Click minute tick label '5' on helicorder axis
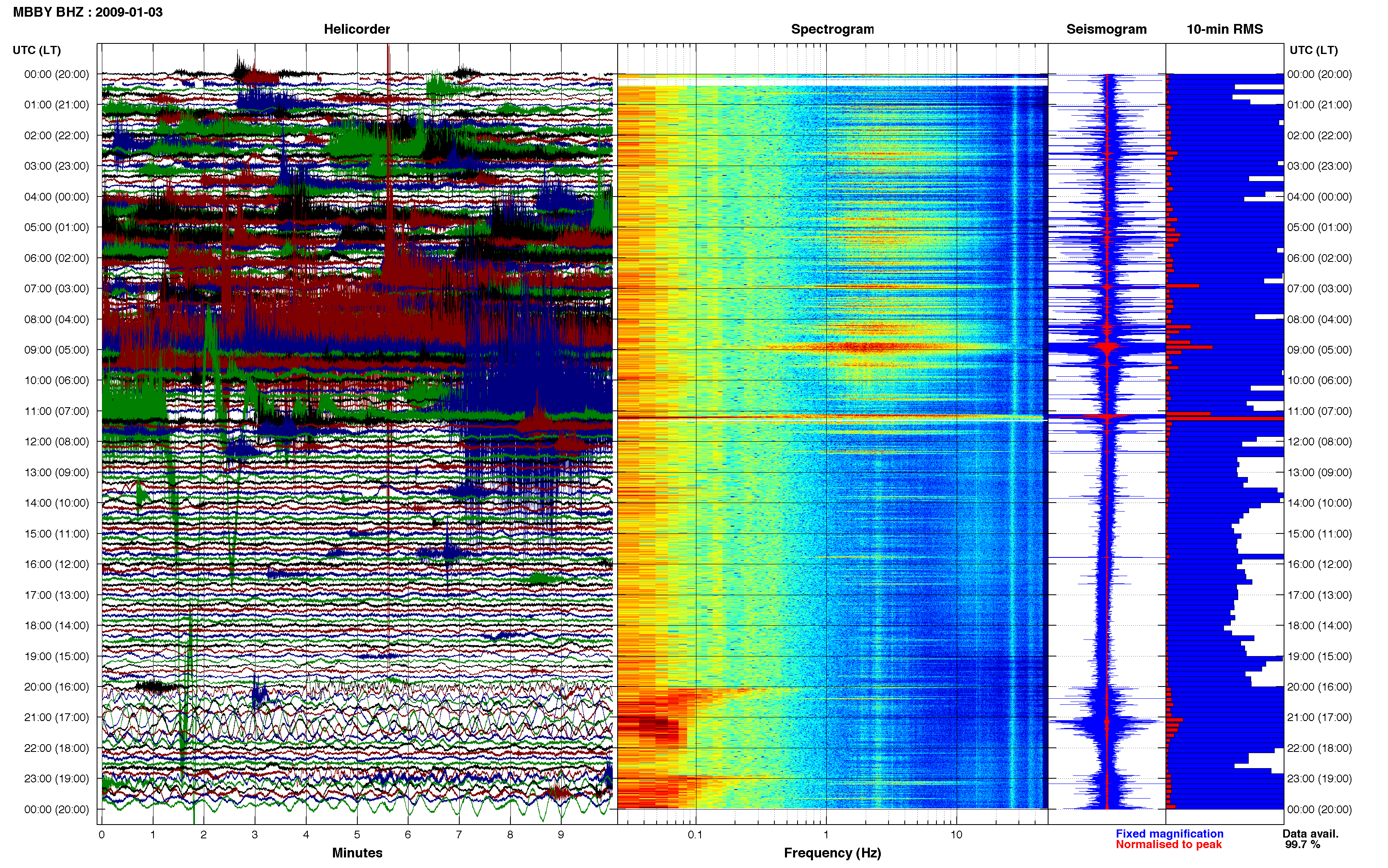1388x868 pixels. point(357,835)
